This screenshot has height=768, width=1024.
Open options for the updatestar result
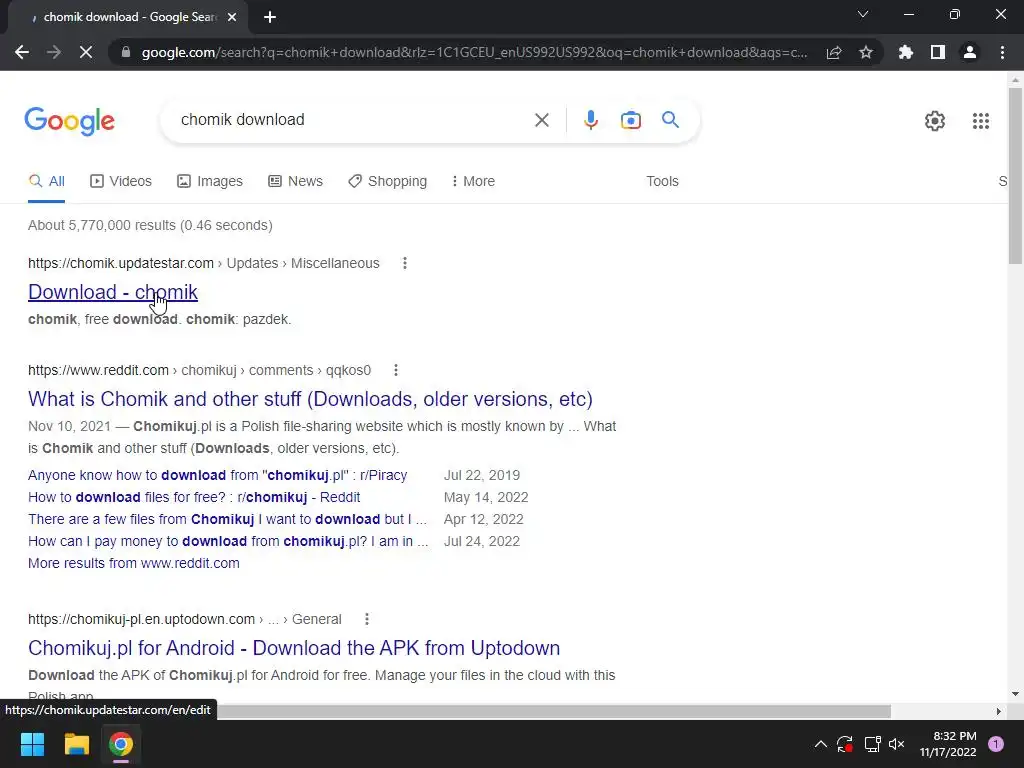click(405, 263)
